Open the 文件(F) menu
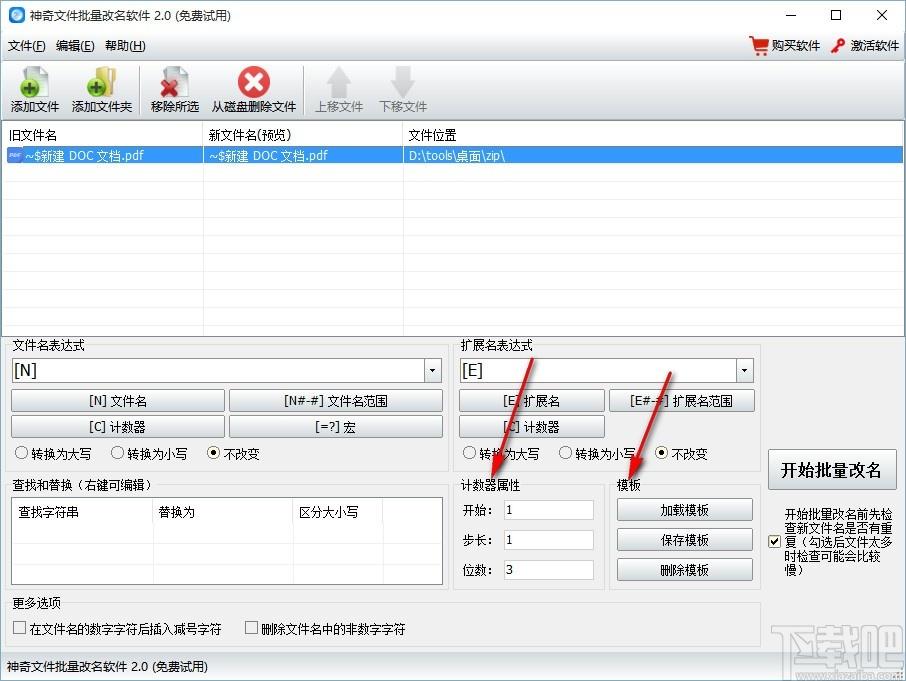This screenshot has height=681, width=906. point(27,46)
